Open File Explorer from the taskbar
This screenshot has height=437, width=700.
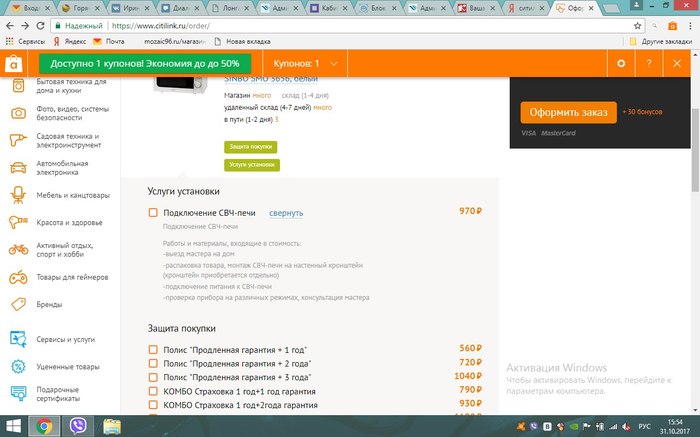(x=112, y=426)
